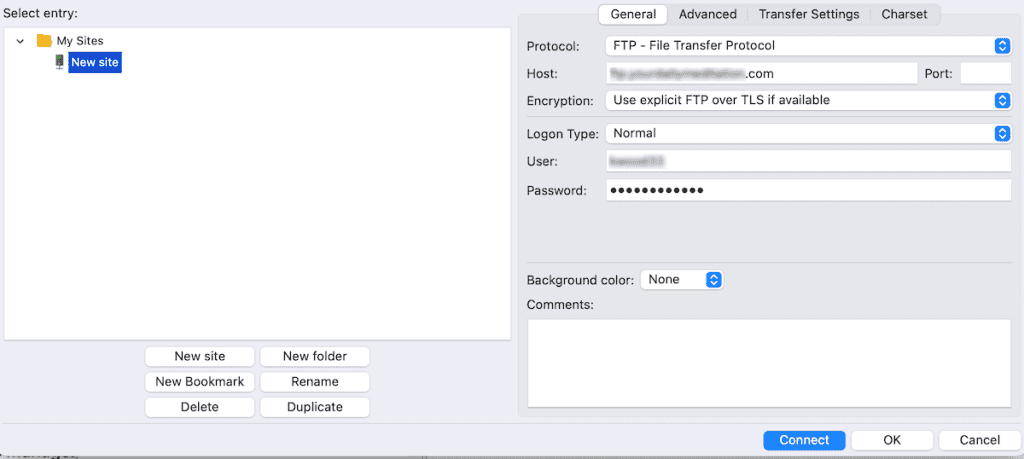Click the New site button
The image size is (1024, 459).
point(200,356)
